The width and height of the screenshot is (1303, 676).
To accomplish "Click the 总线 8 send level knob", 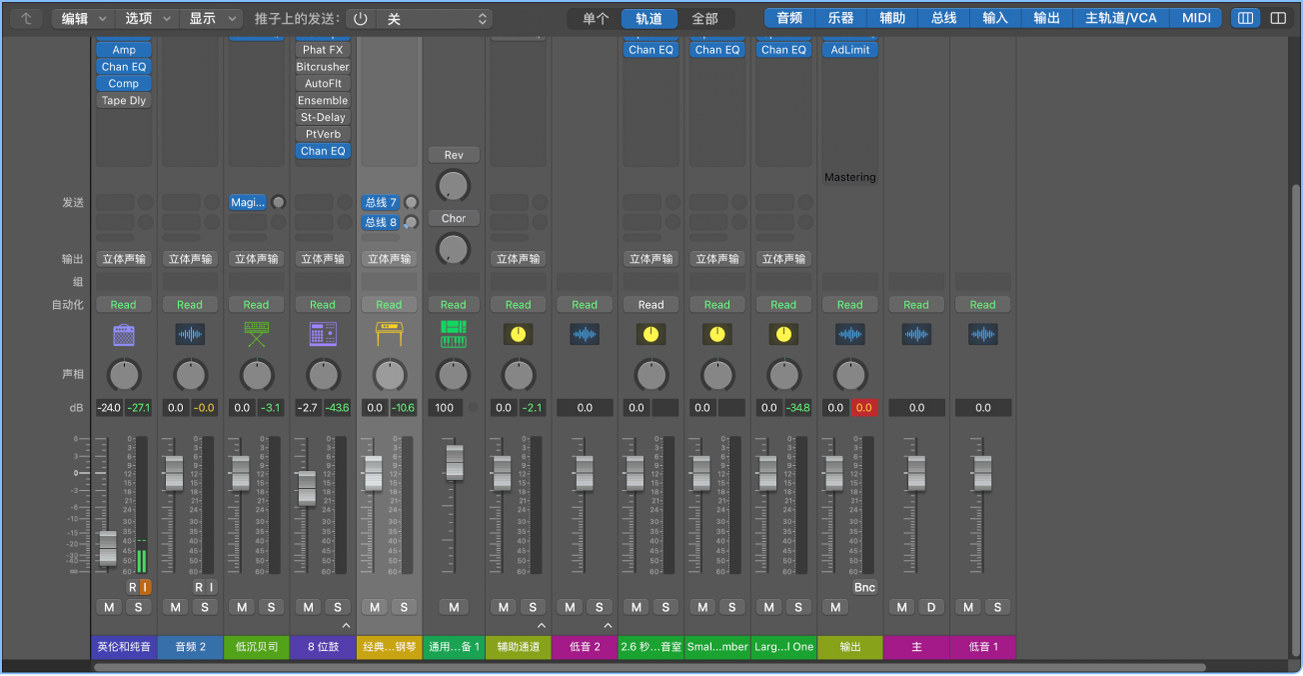I will click(410, 223).
